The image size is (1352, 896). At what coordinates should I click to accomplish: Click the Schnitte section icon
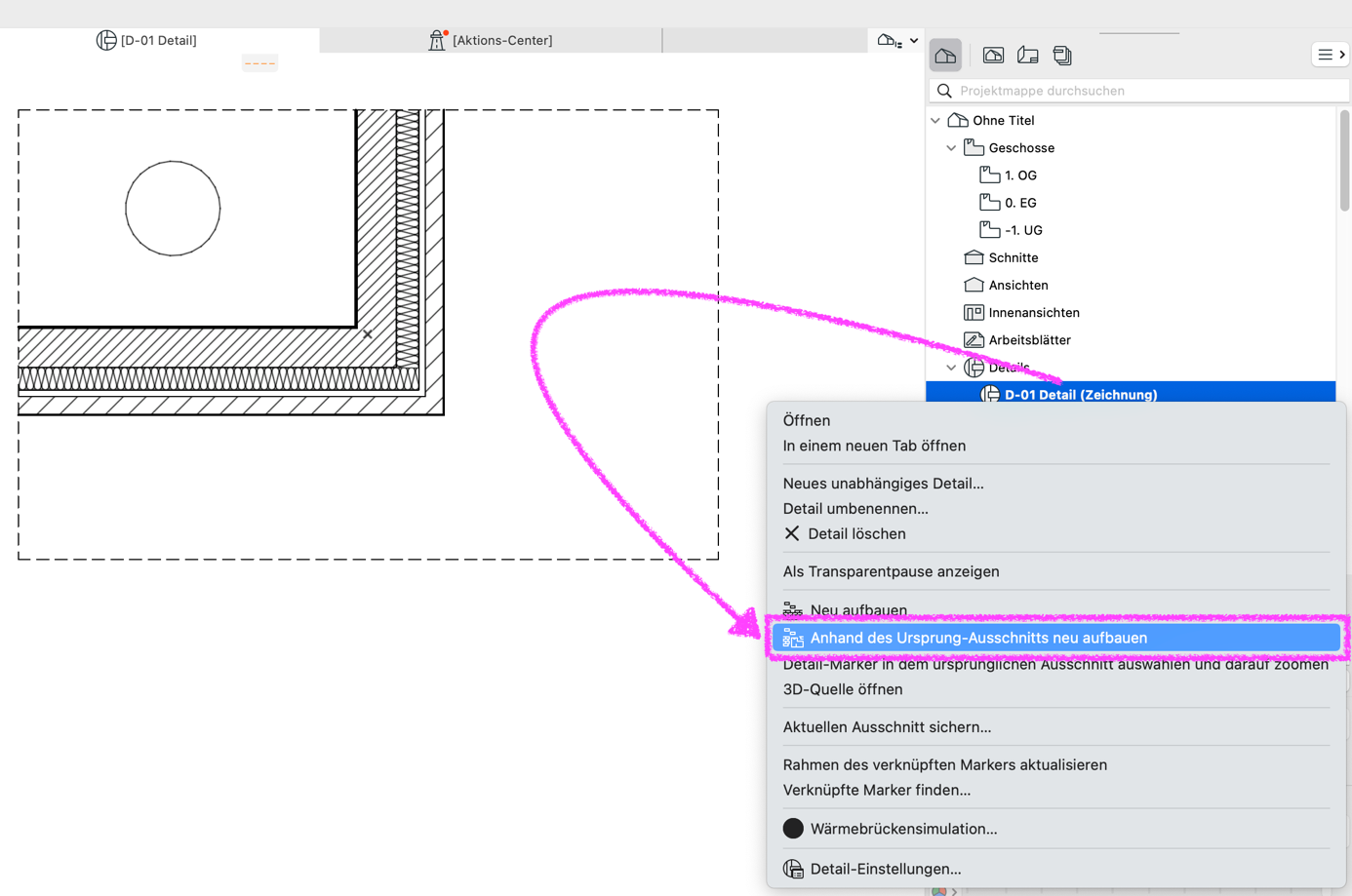click(x=974, y=257)
